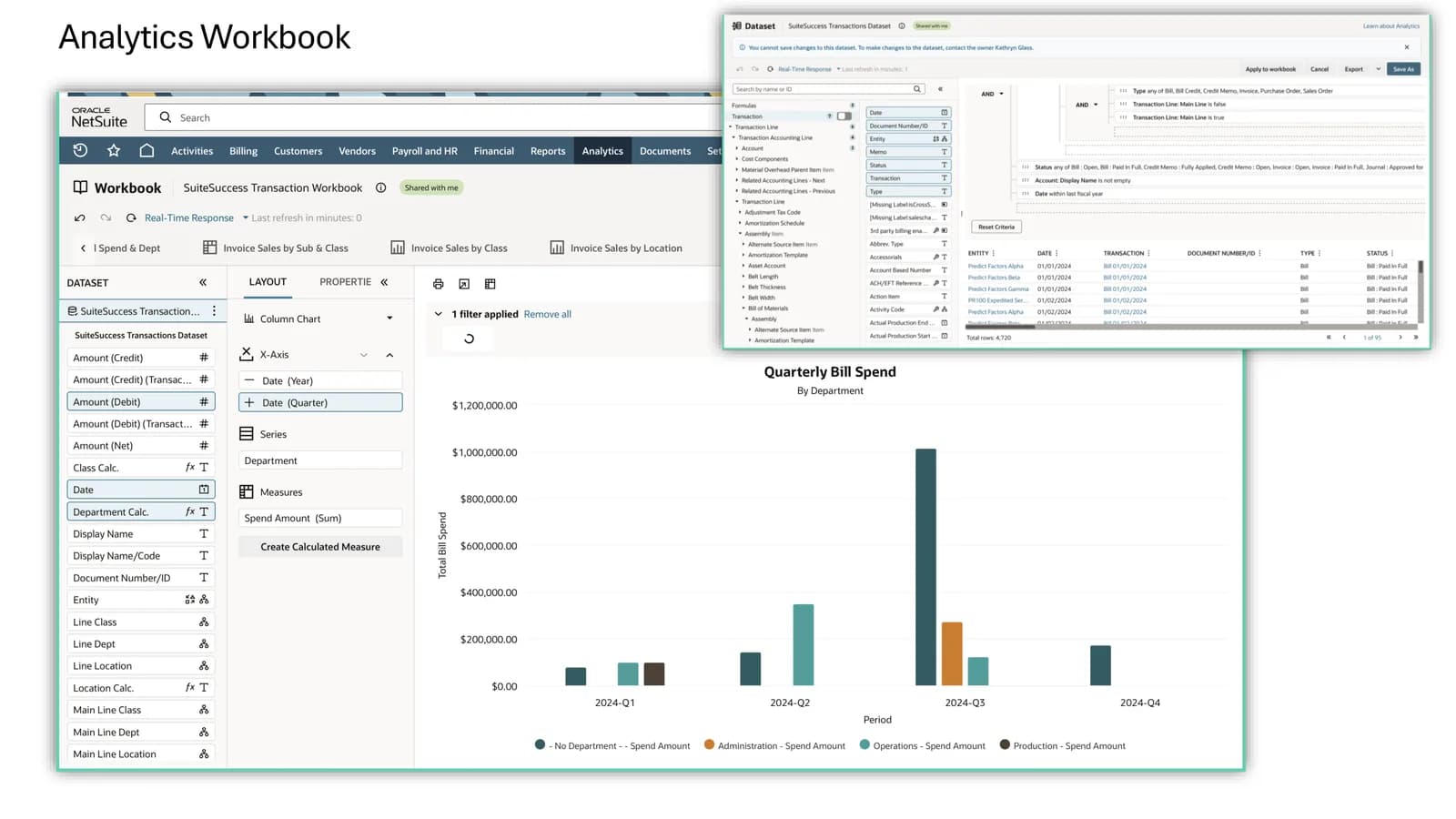Viewport: 1456px width, 819px height.
Task: Open the Column Chart type dropdown
Action: [x=389, y=318]
